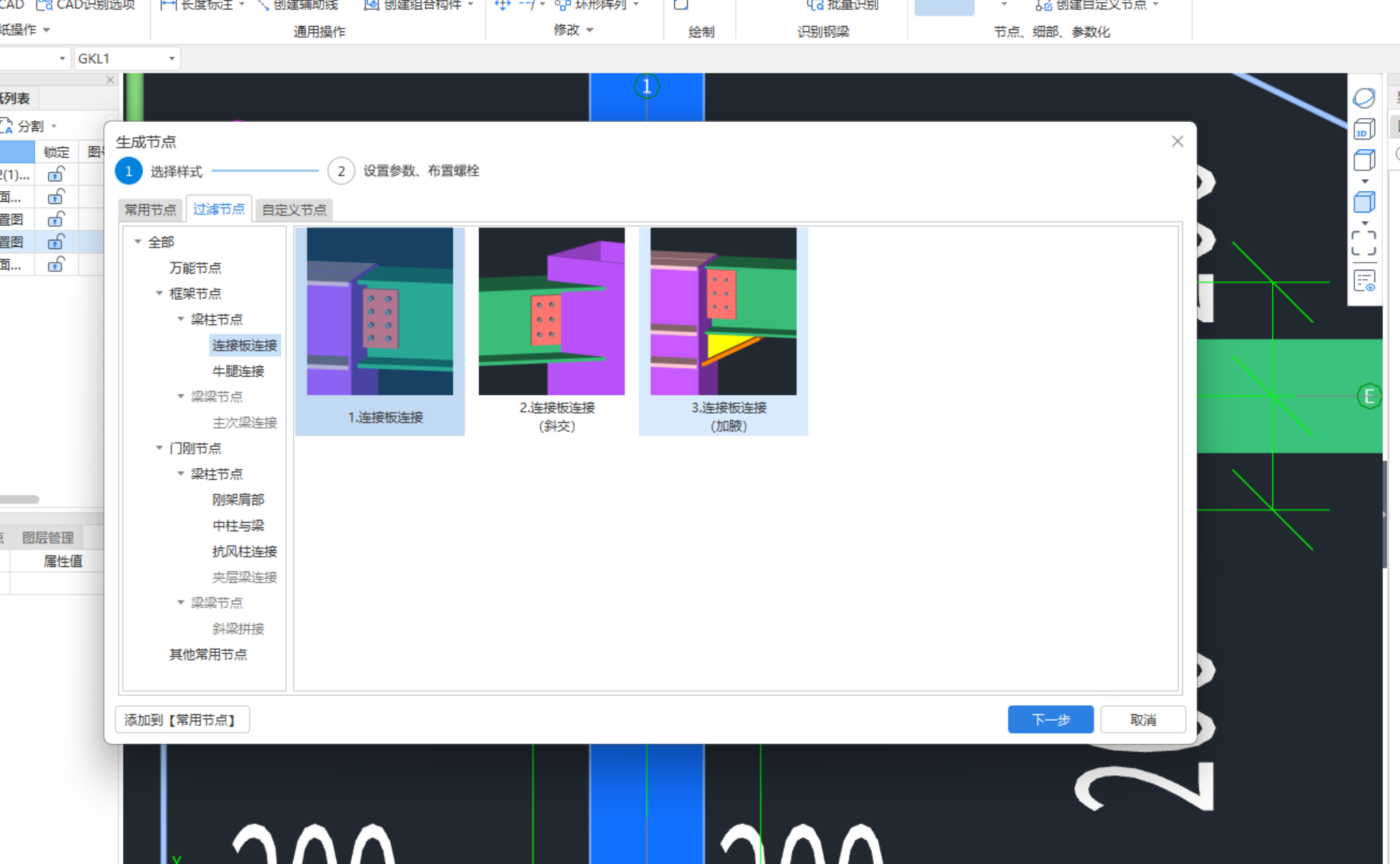
Task: Click the 批量识别 tool
Action: click(x=842, y=5)
